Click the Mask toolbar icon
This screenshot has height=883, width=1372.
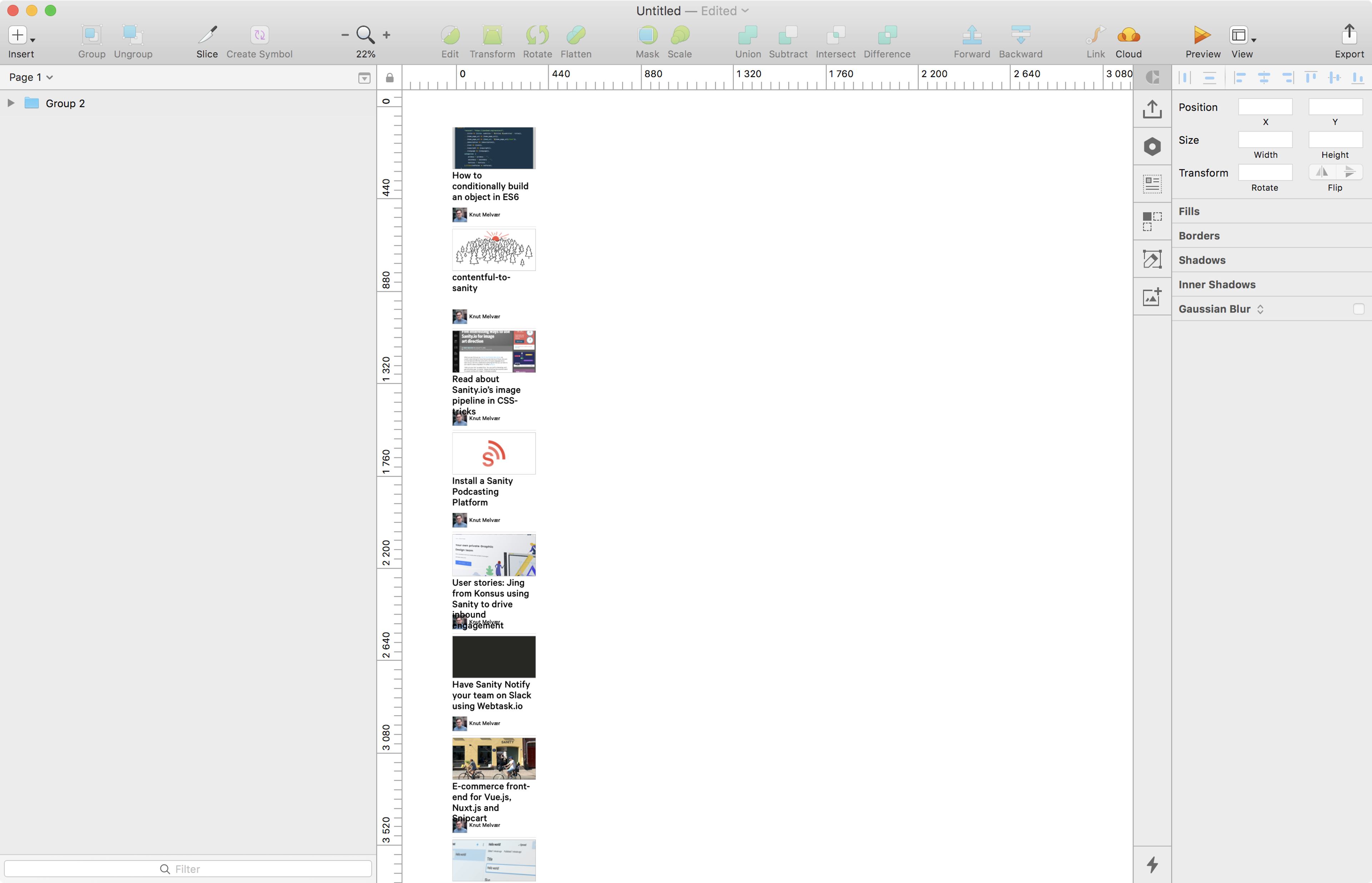[647, 36]
